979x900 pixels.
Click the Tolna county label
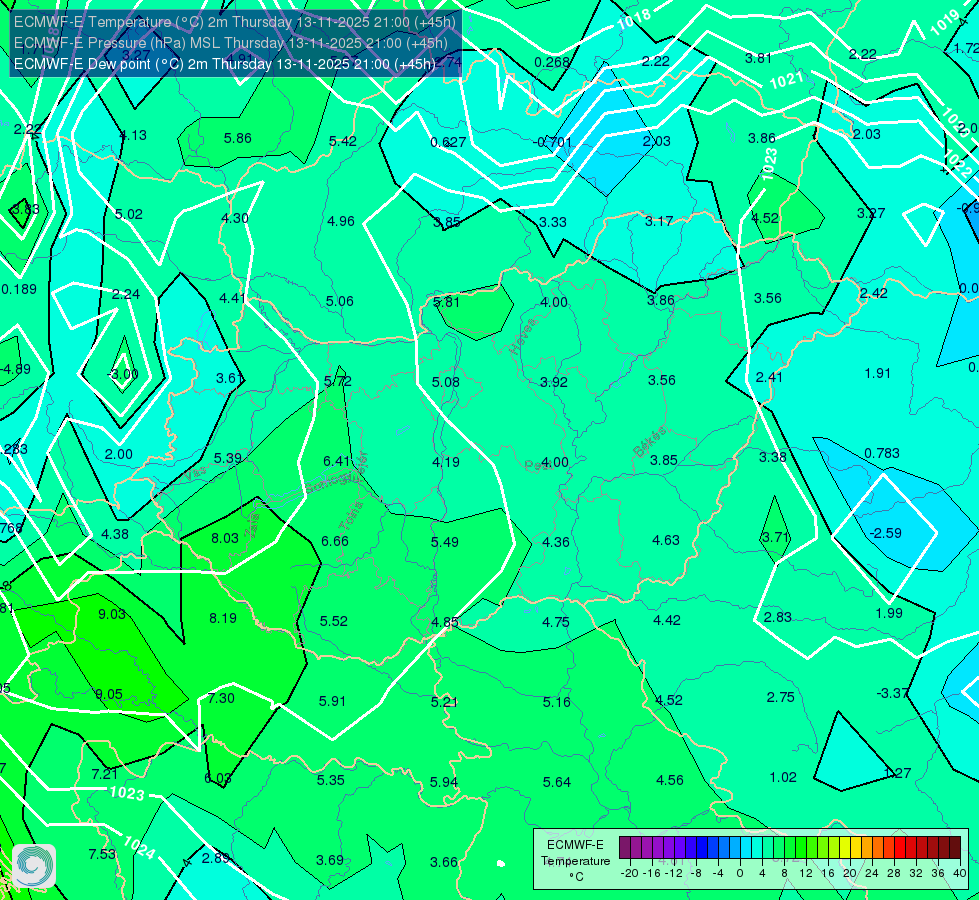tap(352, 516)
